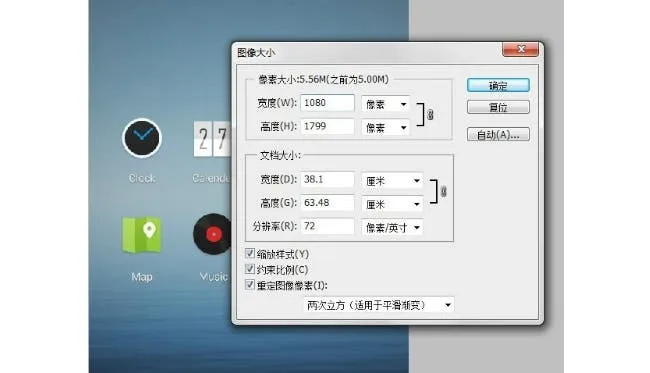Click the Calendar app icon

coord(211,138)
